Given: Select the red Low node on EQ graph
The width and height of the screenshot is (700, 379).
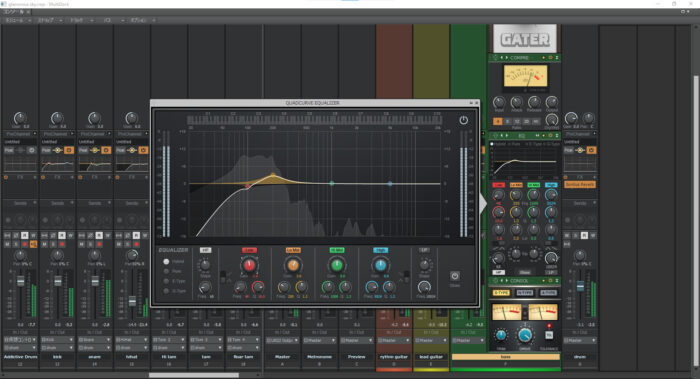Looking at the screenshot, I should 247,186.
